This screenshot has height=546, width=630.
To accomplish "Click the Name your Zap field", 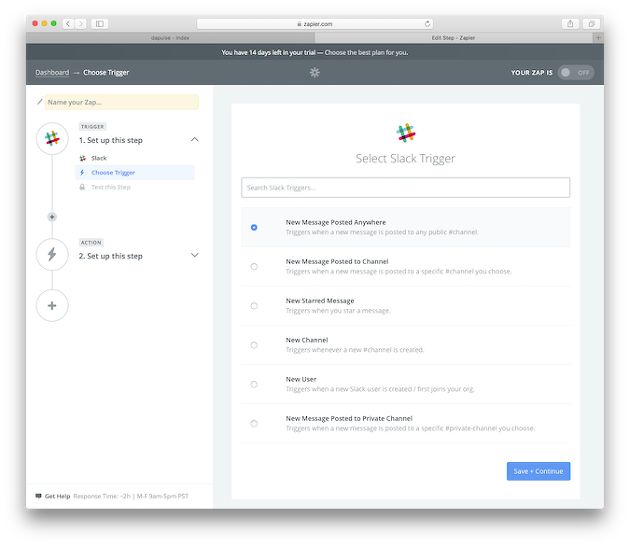I will click(122, 102).
